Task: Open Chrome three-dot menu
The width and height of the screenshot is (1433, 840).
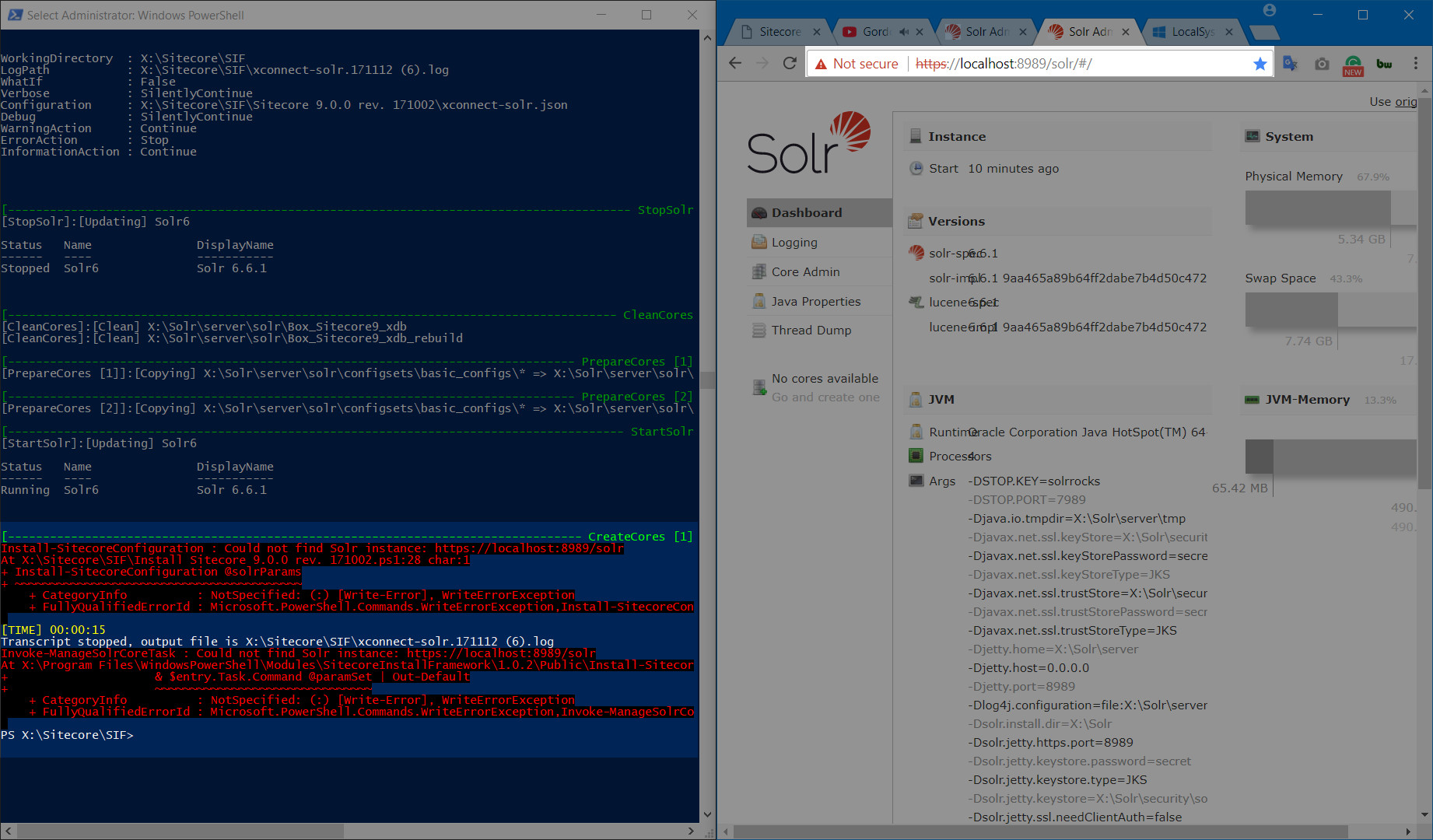Action: point(1415,64)
